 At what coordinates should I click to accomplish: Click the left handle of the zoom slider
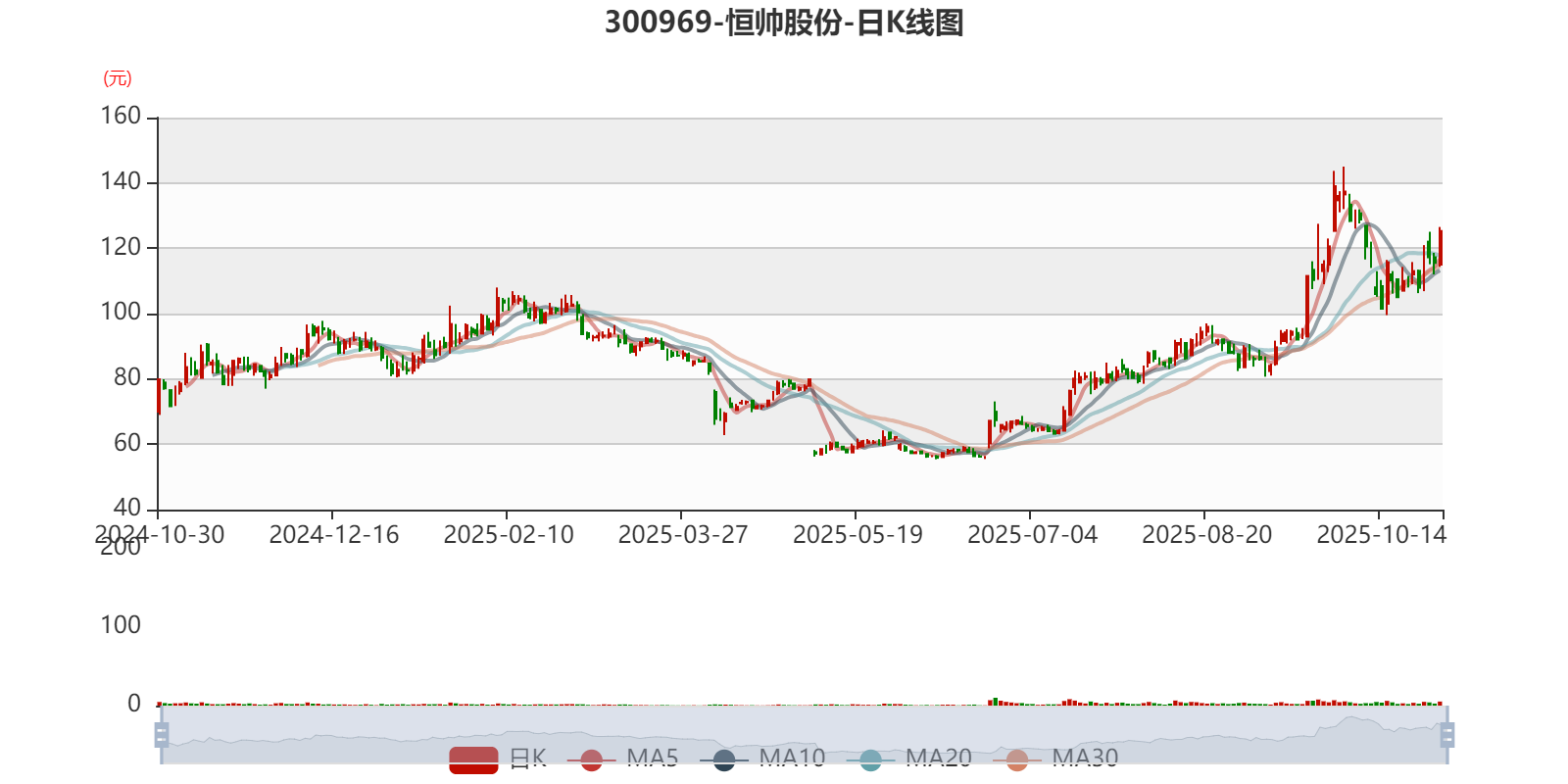(x=162, y=735)
